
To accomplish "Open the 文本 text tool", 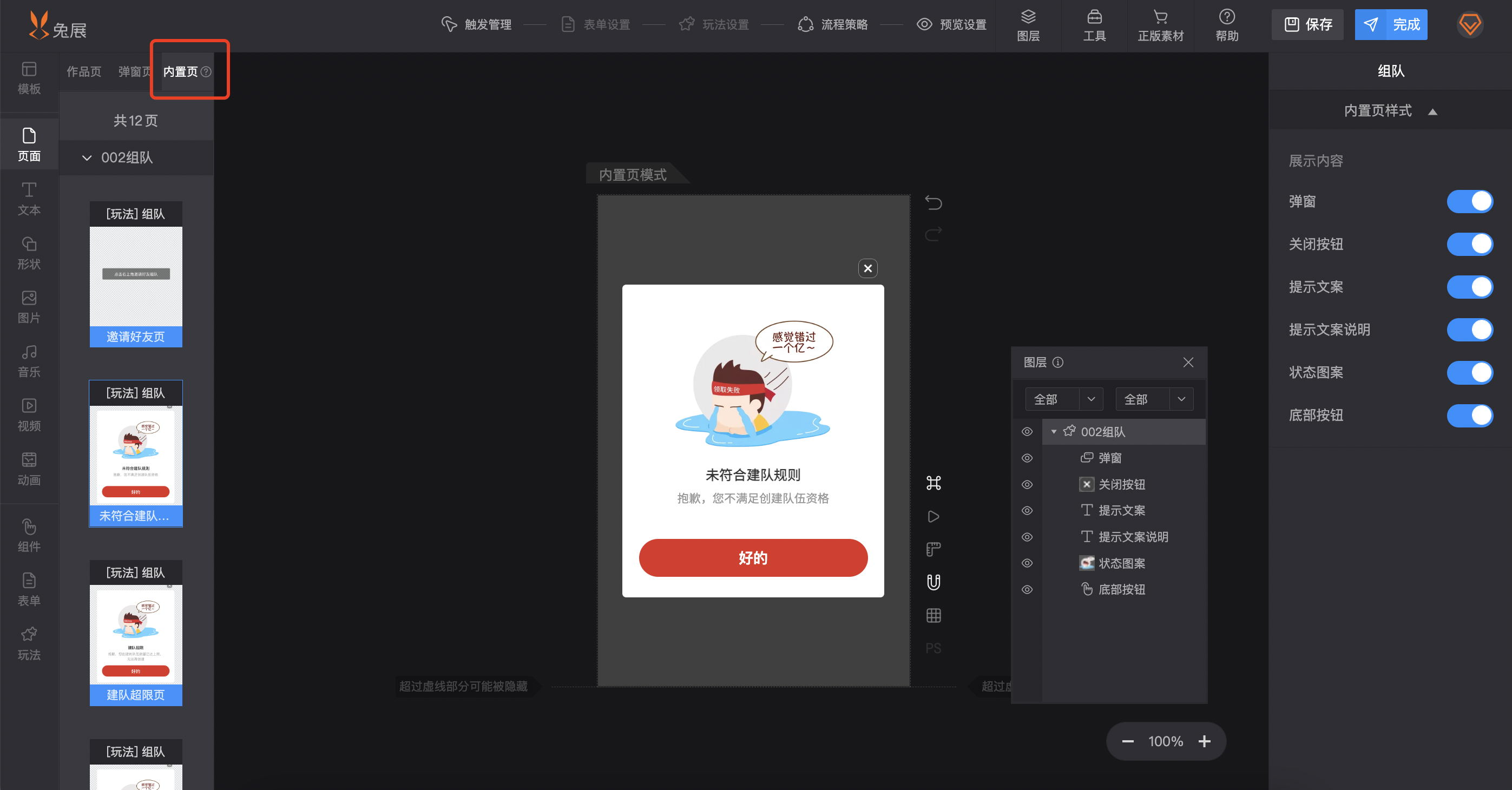I will tap(29, 199).
